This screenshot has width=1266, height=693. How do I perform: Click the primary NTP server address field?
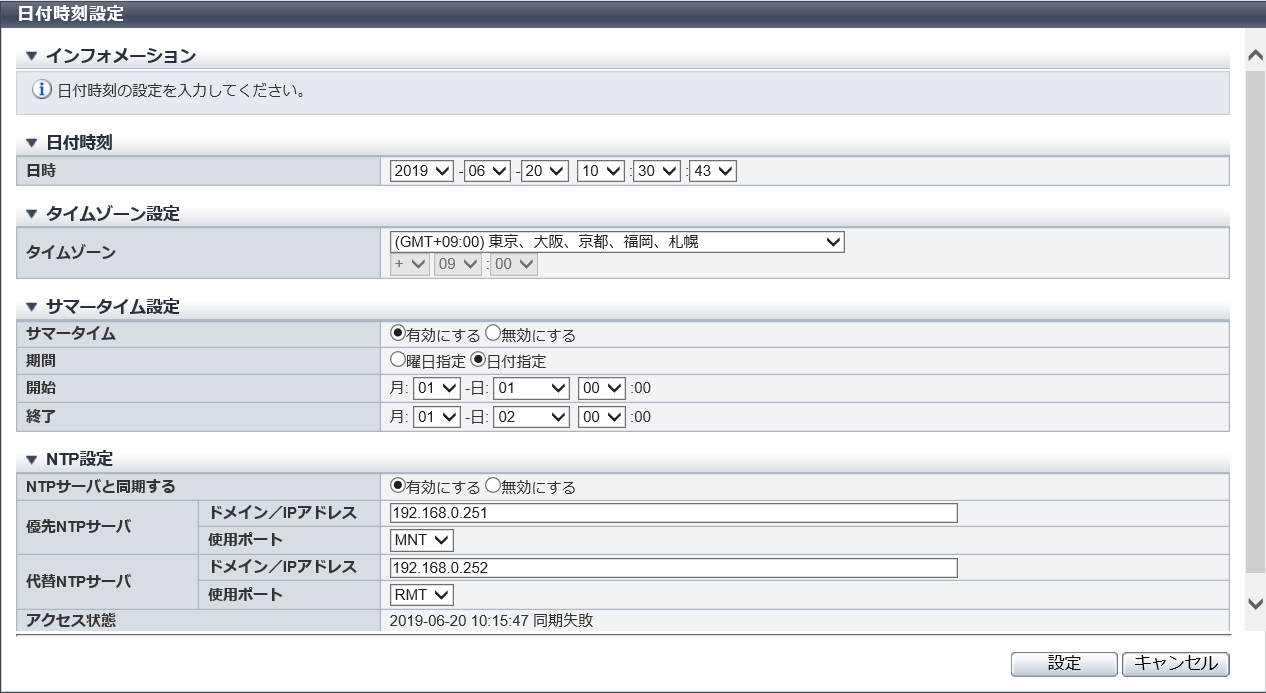[673, 513]
